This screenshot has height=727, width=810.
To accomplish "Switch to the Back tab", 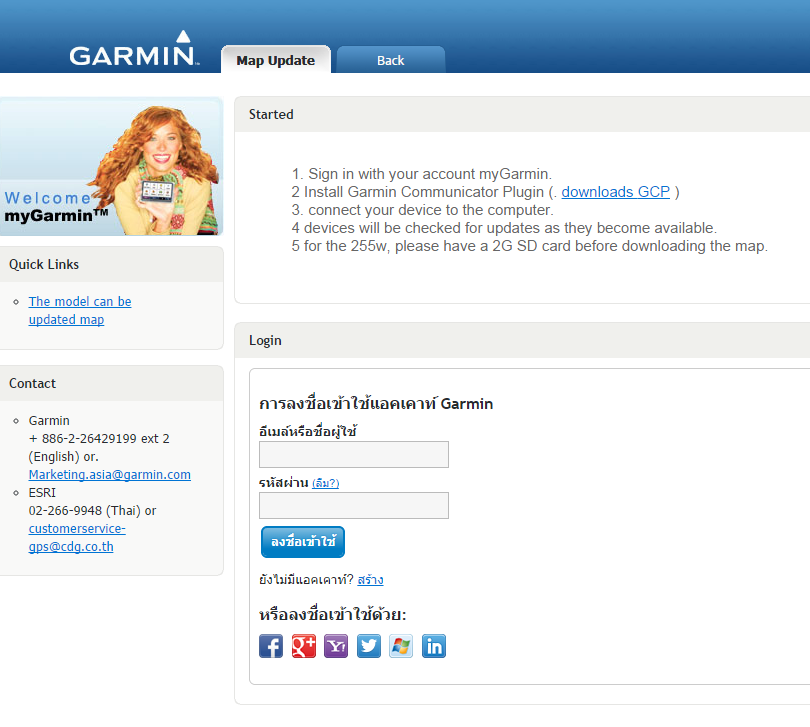I will point(391,60).
